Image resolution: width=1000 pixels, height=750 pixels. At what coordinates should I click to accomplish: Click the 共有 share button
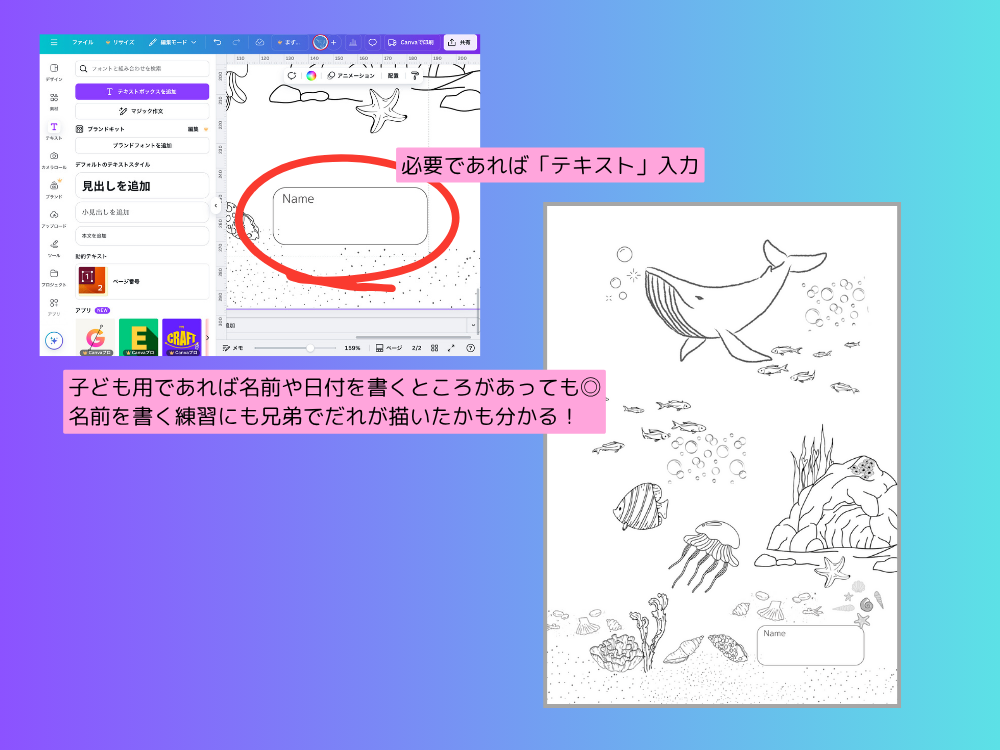460,43
